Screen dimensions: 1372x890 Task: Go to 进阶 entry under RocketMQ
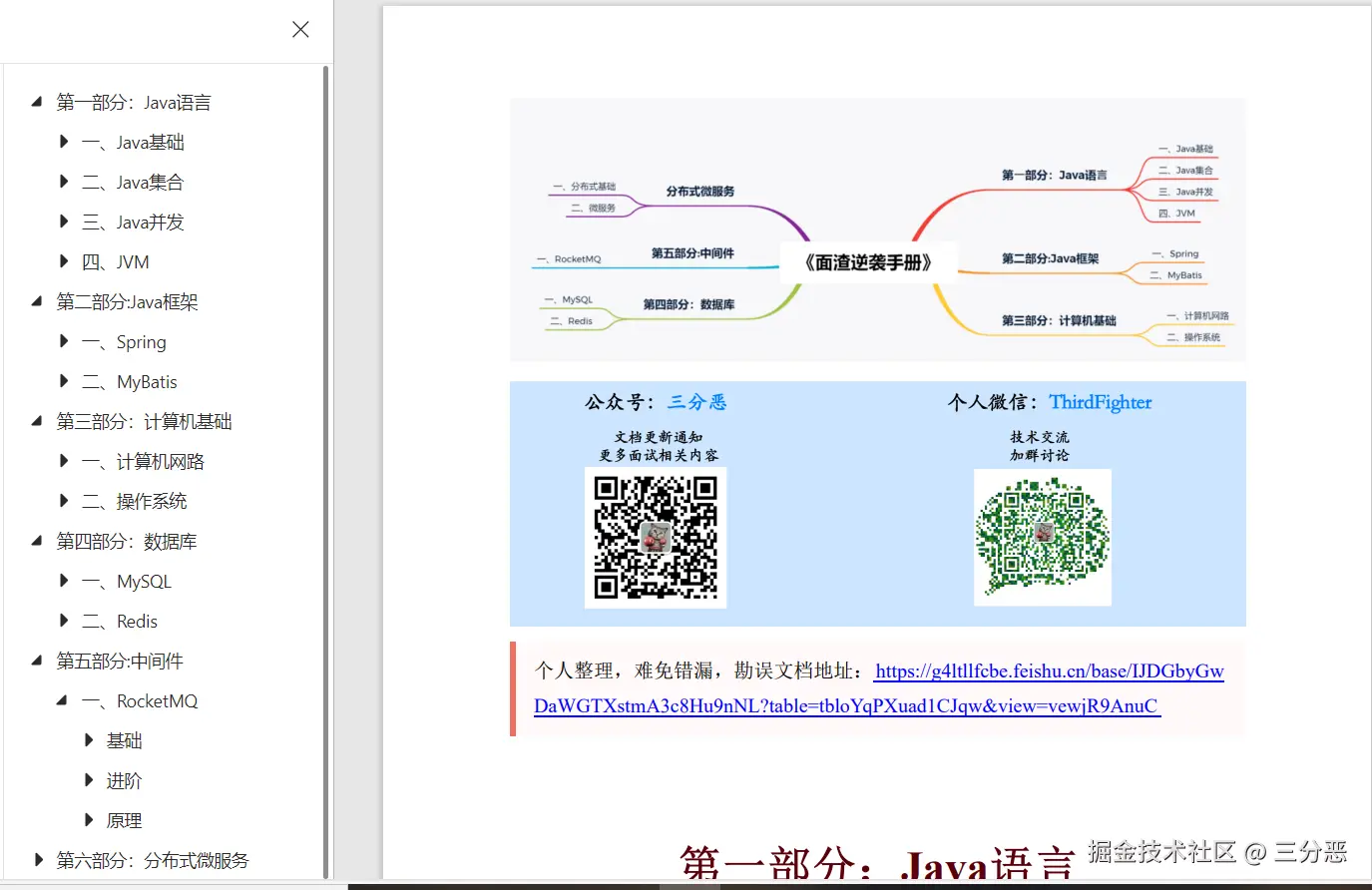coord(125,781)
